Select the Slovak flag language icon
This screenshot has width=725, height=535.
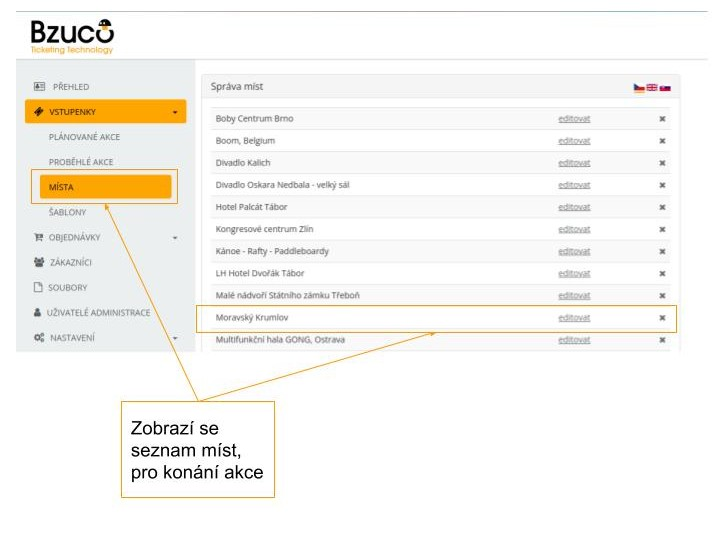point(665,88)
